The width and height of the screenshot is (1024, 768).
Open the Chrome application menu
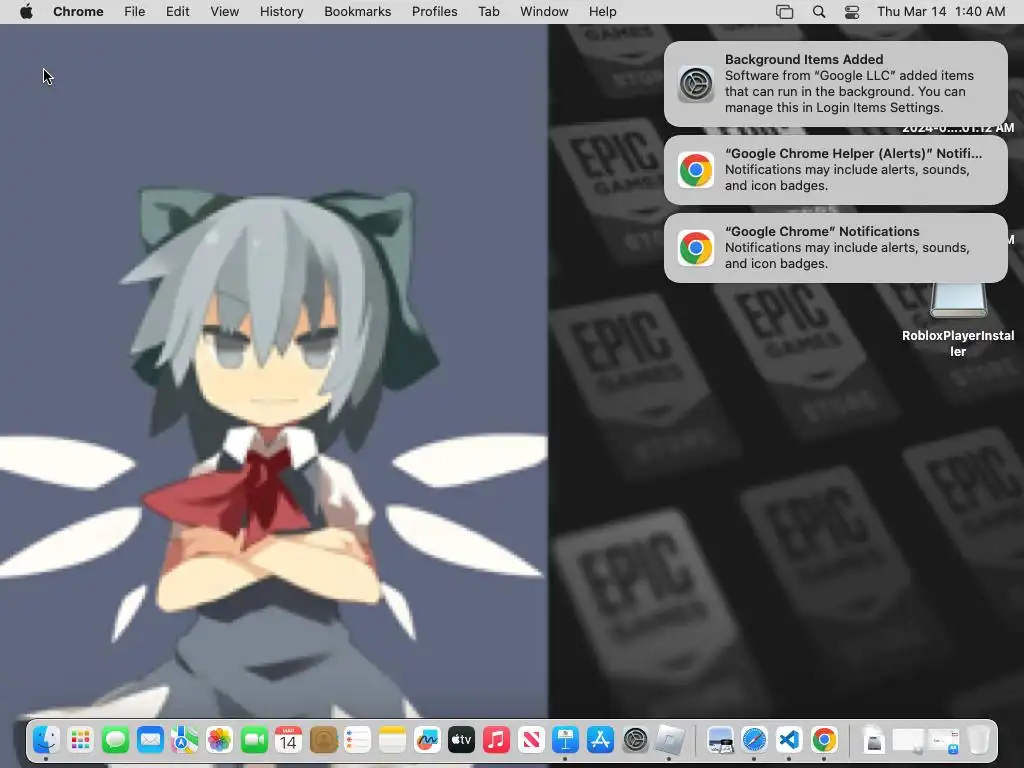[78, 12]
